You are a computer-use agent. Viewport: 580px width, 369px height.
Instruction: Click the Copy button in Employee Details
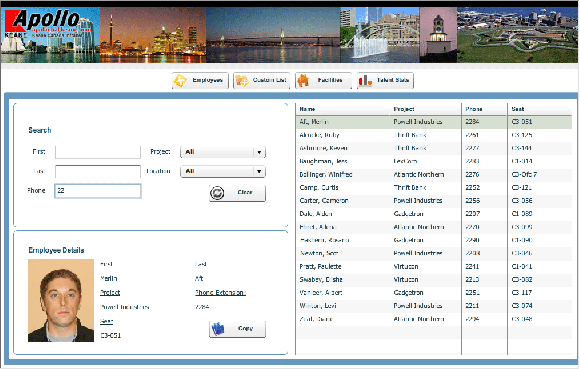237,329
